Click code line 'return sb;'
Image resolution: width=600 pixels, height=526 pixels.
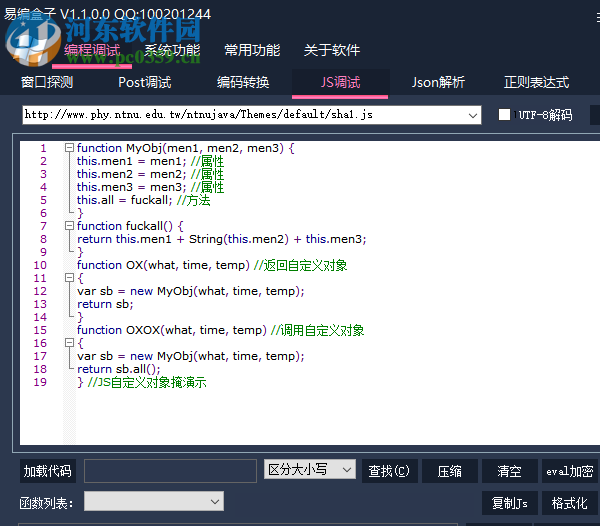[x=105, y=304]
